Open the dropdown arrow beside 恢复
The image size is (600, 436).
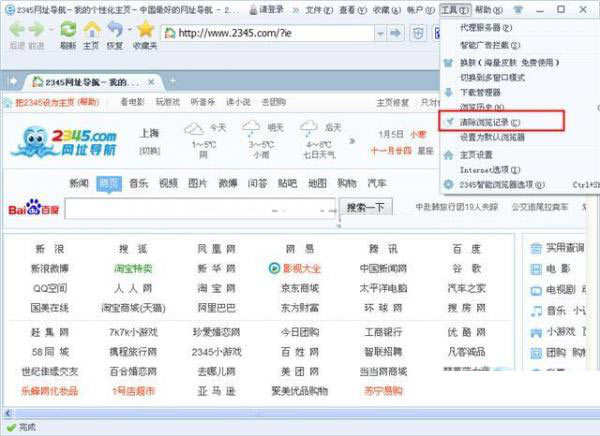click(x=130, y=29)
